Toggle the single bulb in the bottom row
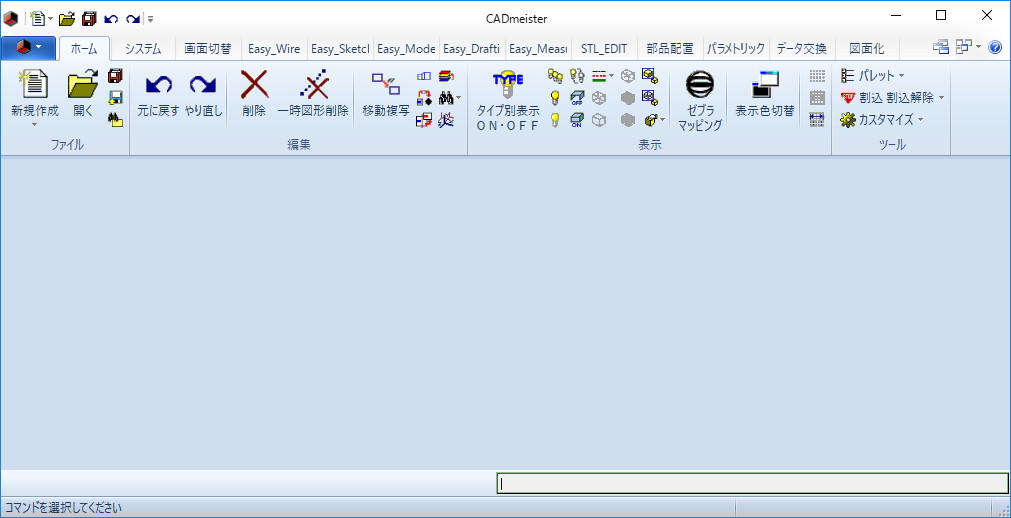 (x=555, y=119)
